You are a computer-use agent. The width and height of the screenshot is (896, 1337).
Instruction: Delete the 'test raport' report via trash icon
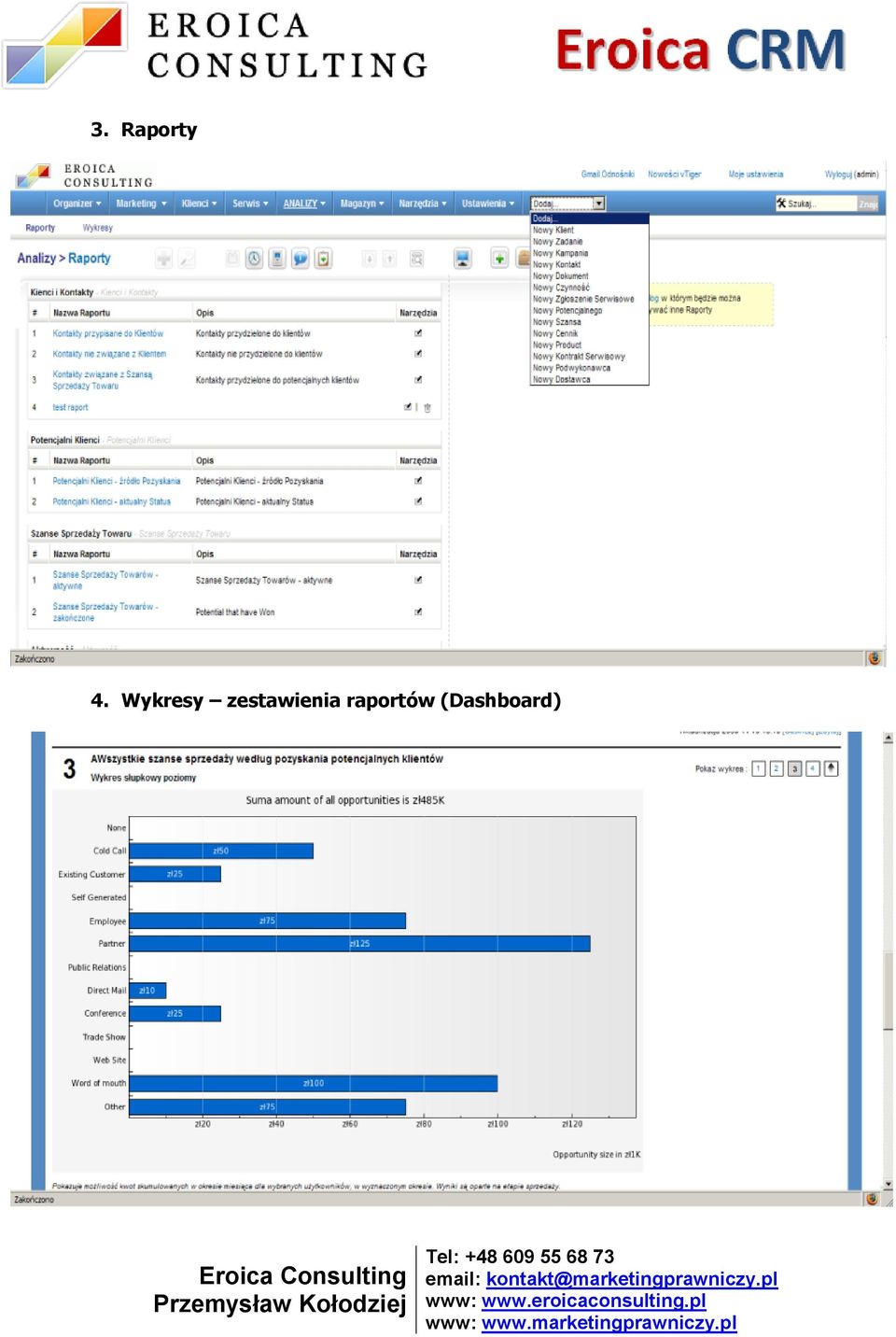(427, 408)
